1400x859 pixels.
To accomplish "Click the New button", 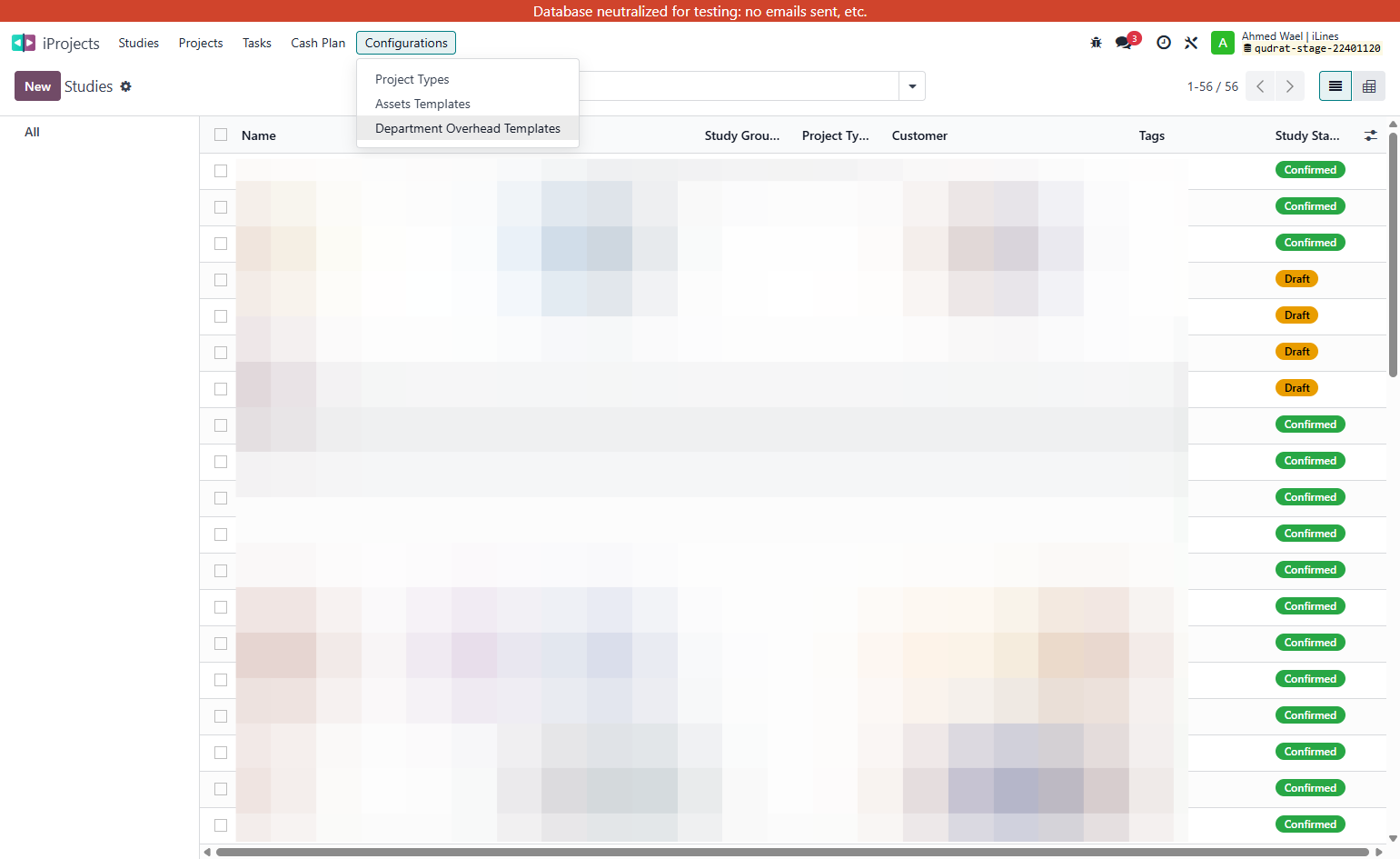I will point(37,86).
